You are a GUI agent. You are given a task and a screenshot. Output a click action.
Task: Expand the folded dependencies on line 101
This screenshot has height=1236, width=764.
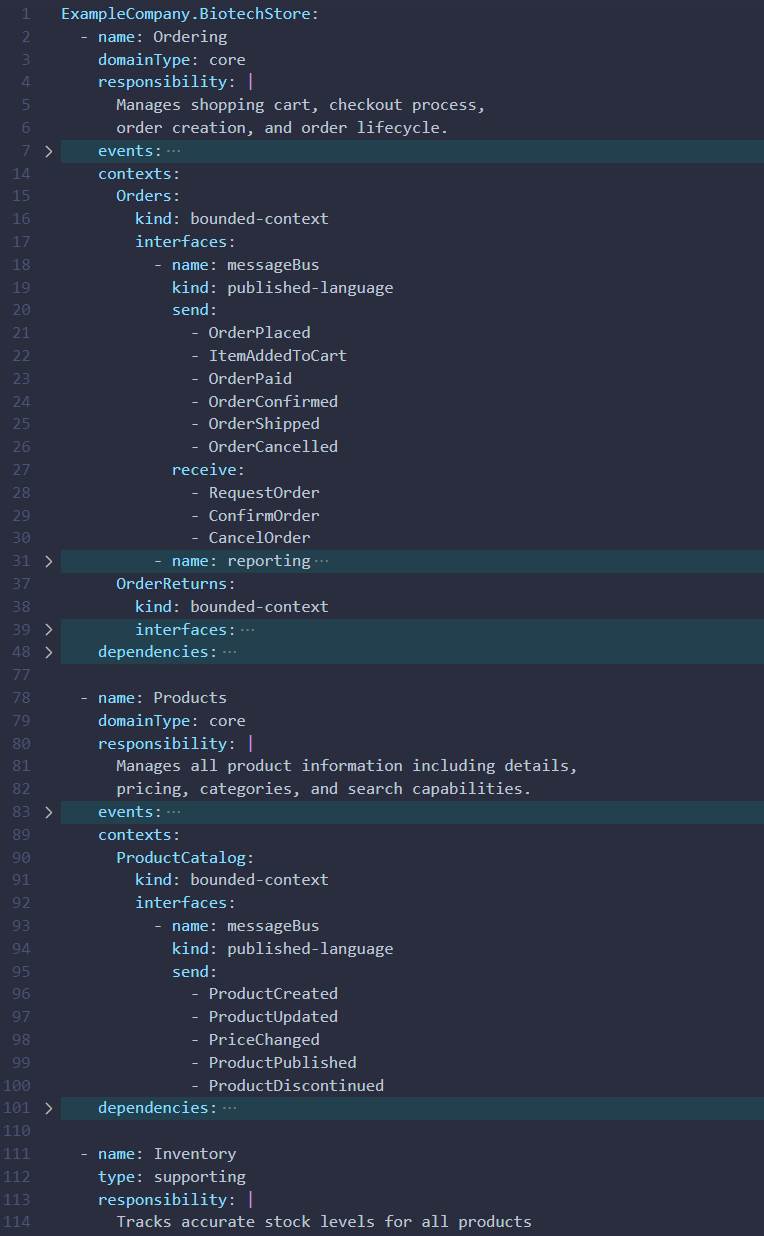[48, 1108]
